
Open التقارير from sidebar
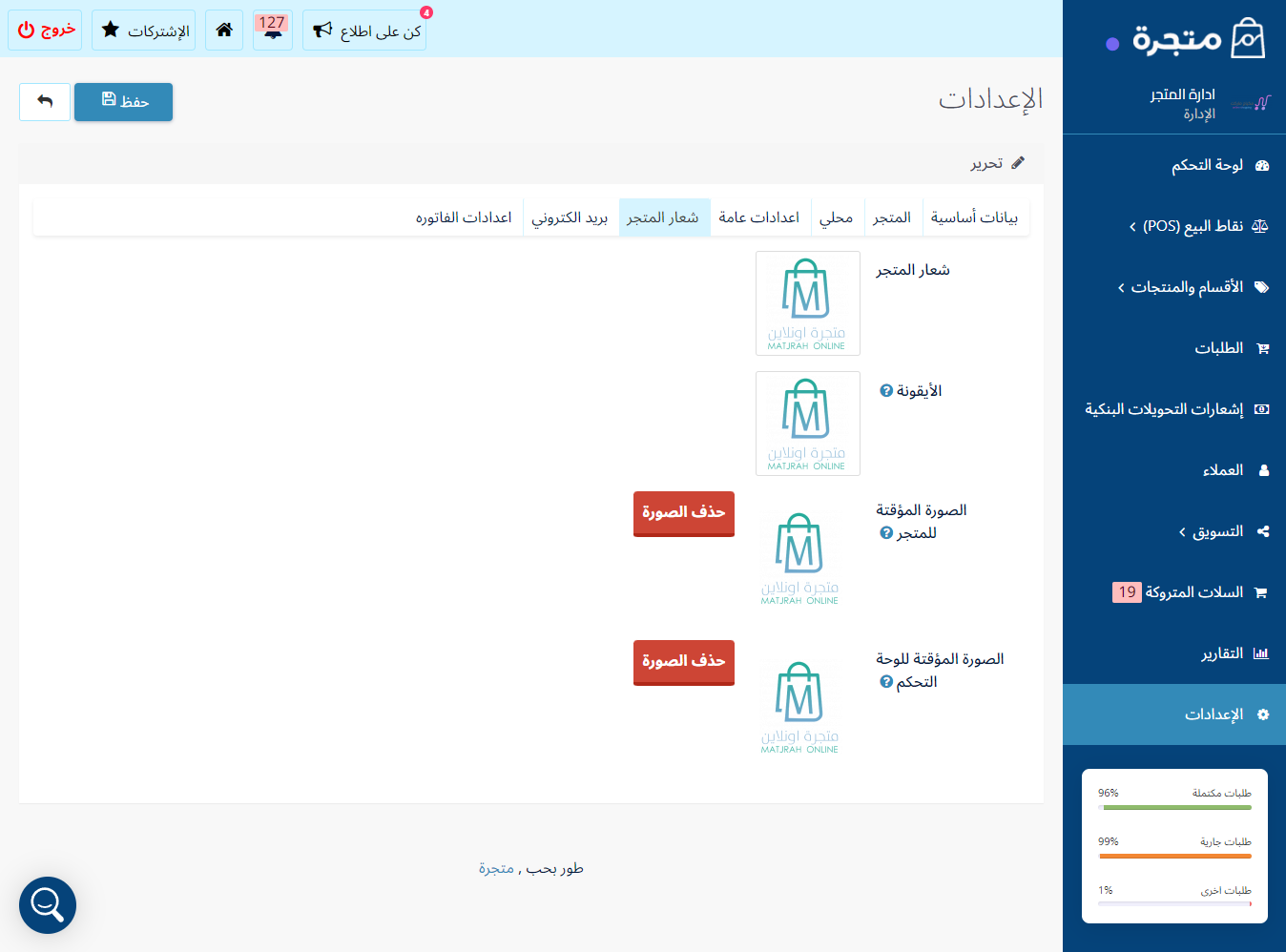[x=1174, y=653]
